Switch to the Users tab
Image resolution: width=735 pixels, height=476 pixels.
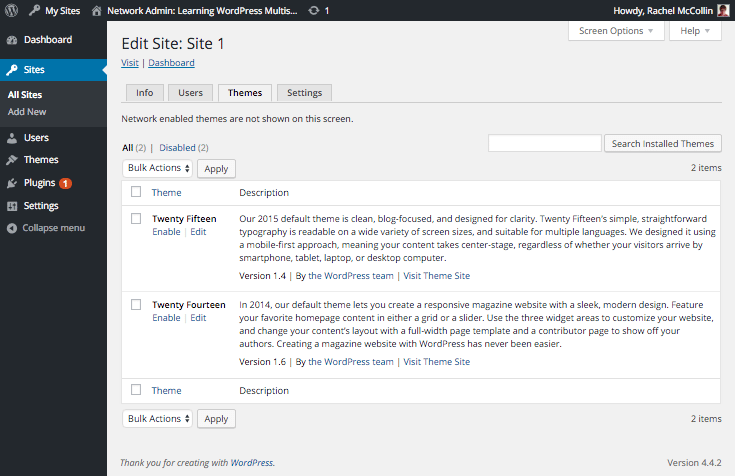[x=190, y=93]
